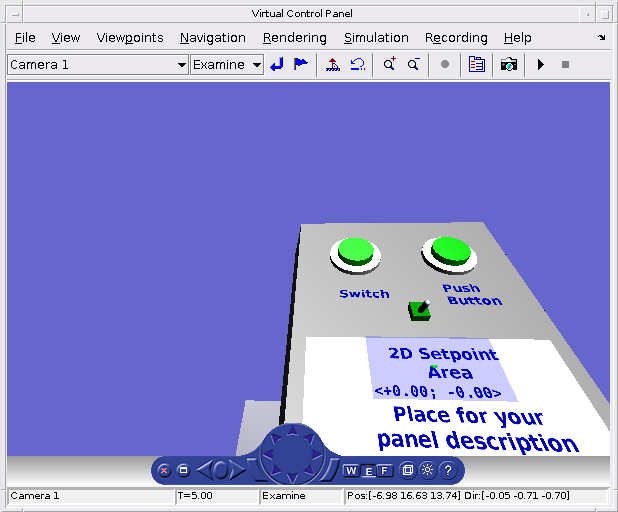The width and height of the screenshot is (618, 512).
Task: Capture a frame with the camera icon
Action: [509, 64]
